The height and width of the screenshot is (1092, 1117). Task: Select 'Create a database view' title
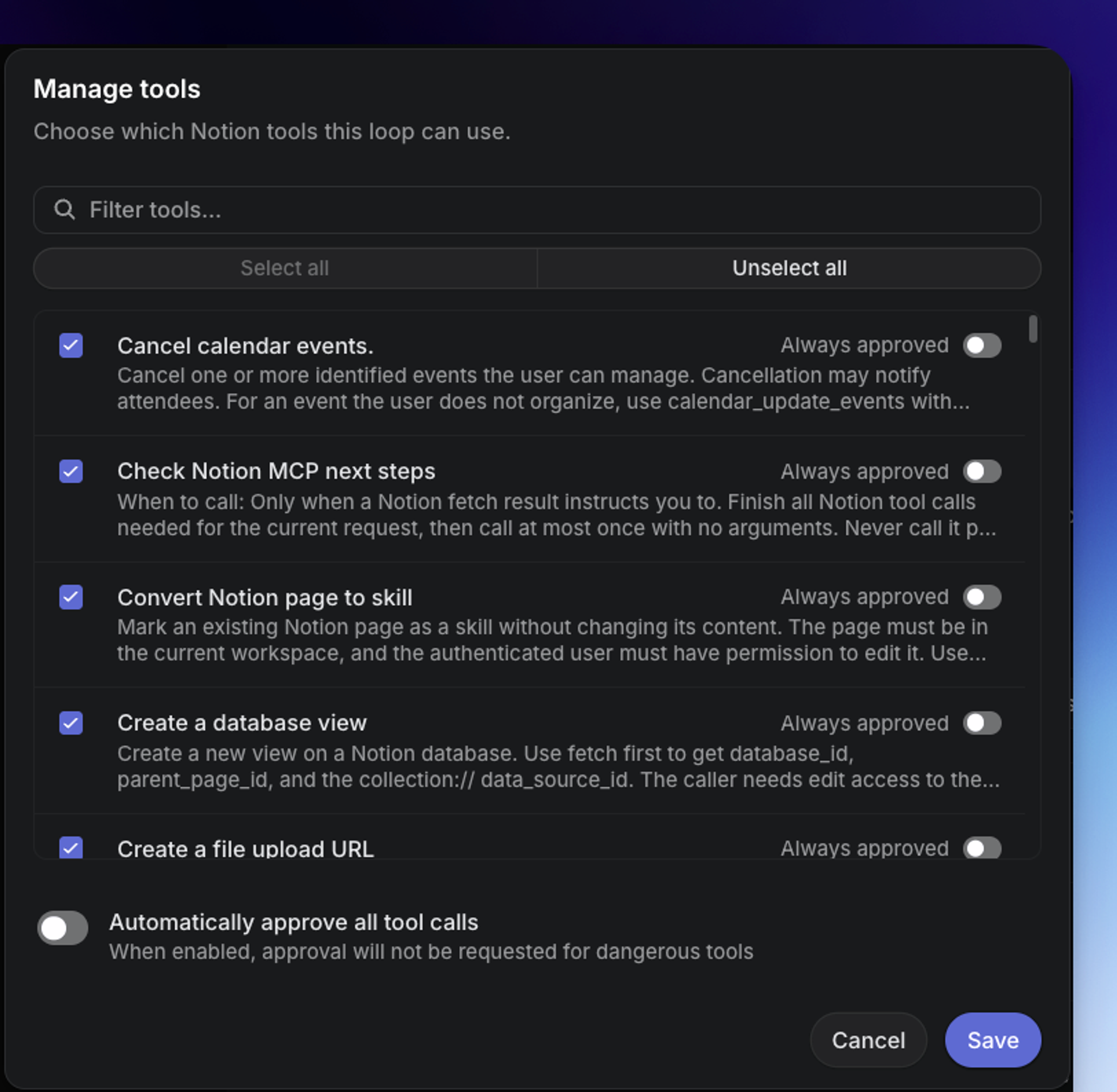click(x=242, y=723)
